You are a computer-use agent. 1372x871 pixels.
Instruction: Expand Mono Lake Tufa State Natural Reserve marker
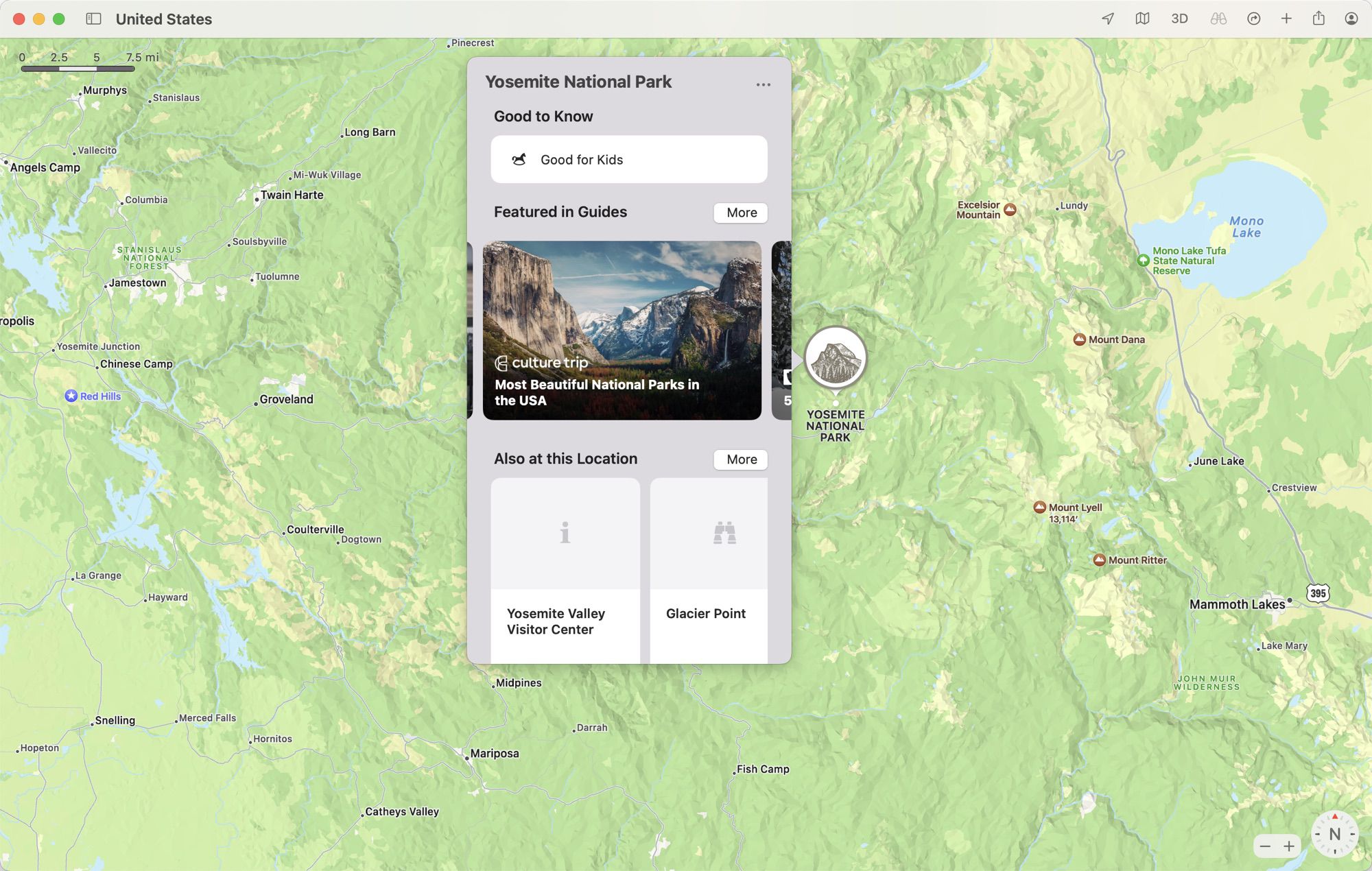point(1142,261)
